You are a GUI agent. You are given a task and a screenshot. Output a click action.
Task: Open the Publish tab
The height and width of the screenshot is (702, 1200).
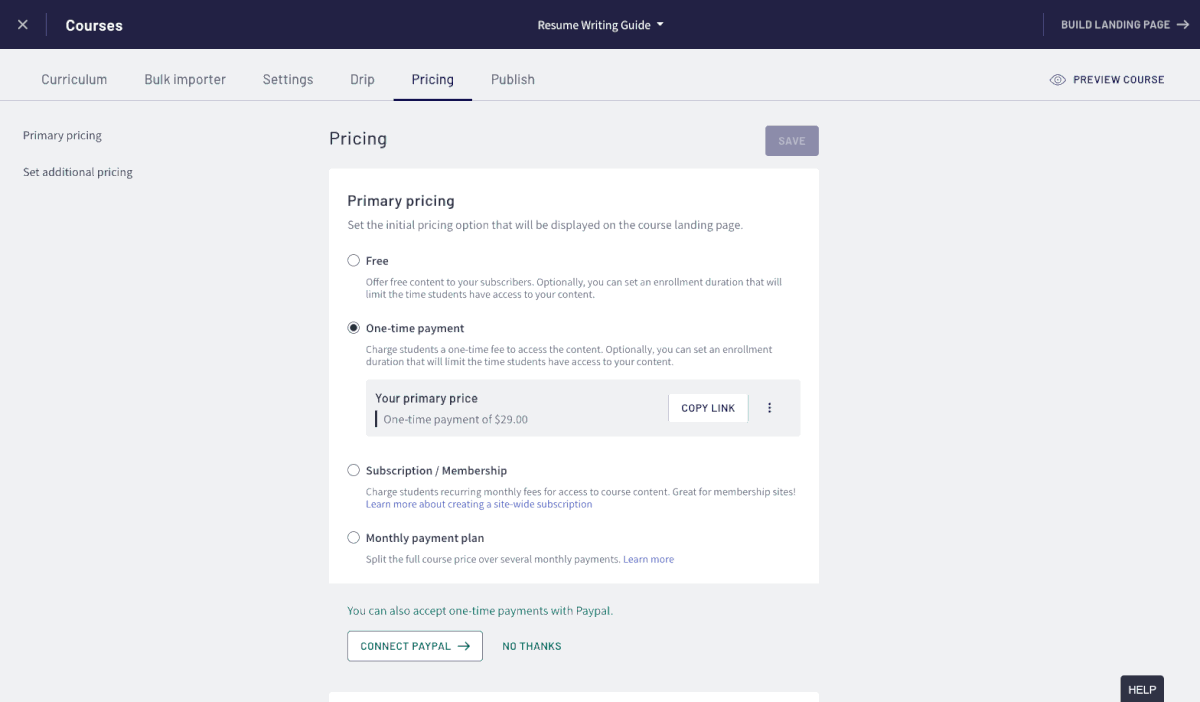coord(513,80)
